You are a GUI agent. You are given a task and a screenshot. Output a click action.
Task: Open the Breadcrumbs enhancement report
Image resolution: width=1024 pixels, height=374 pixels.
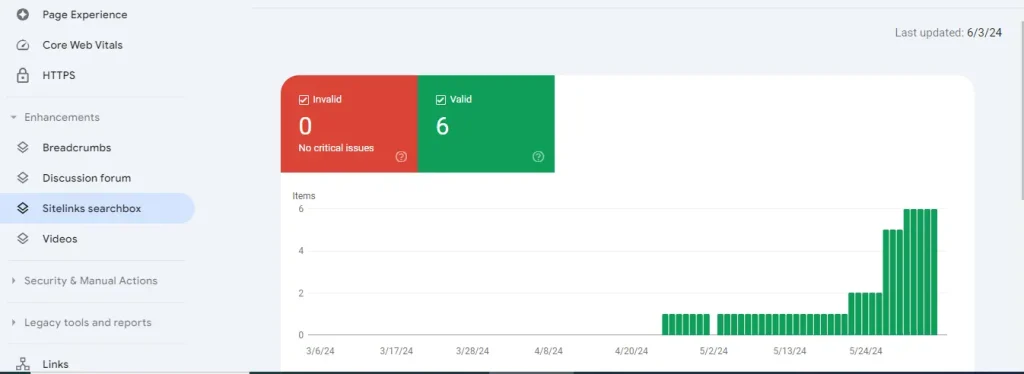(76, 148)
